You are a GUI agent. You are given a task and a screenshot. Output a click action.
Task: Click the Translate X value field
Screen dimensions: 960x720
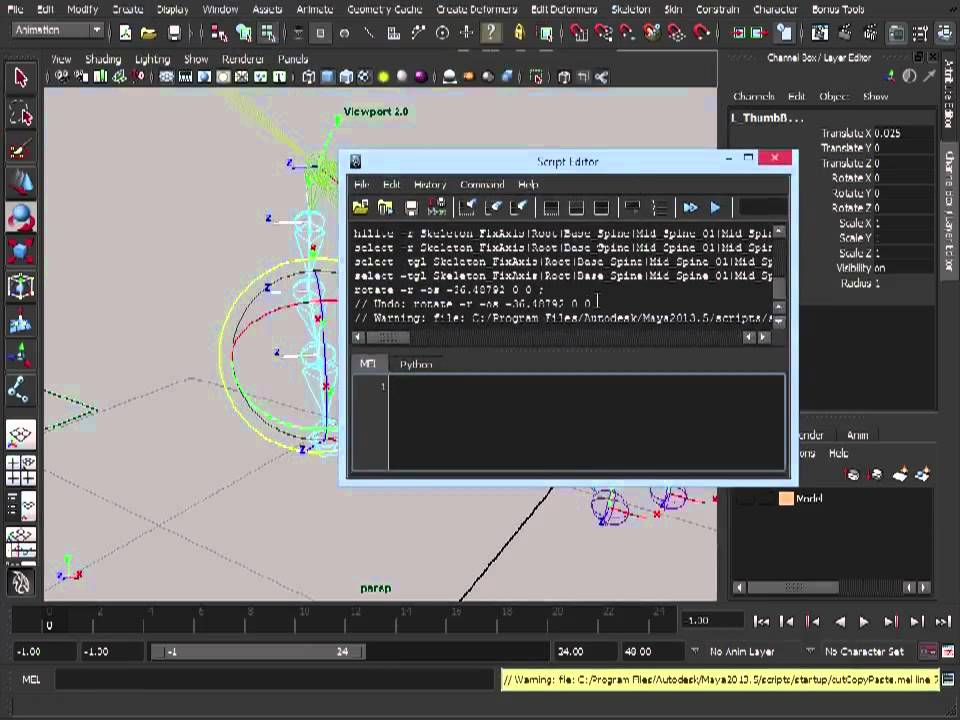click(904, 133)
